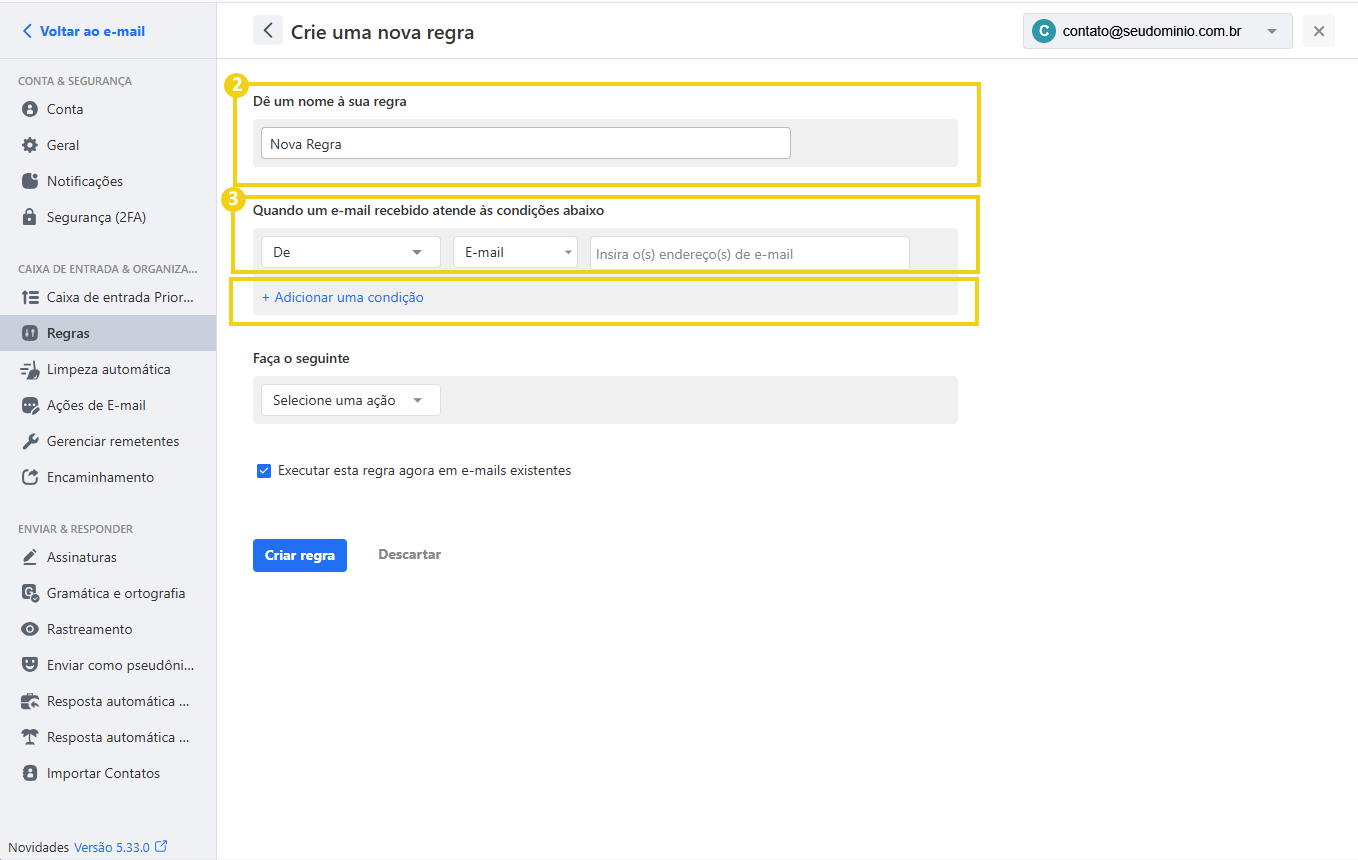Screen dimensions: 1358x860
Task: Open Caixa de entrada Prioritária settings
Action: click(29, 297)
